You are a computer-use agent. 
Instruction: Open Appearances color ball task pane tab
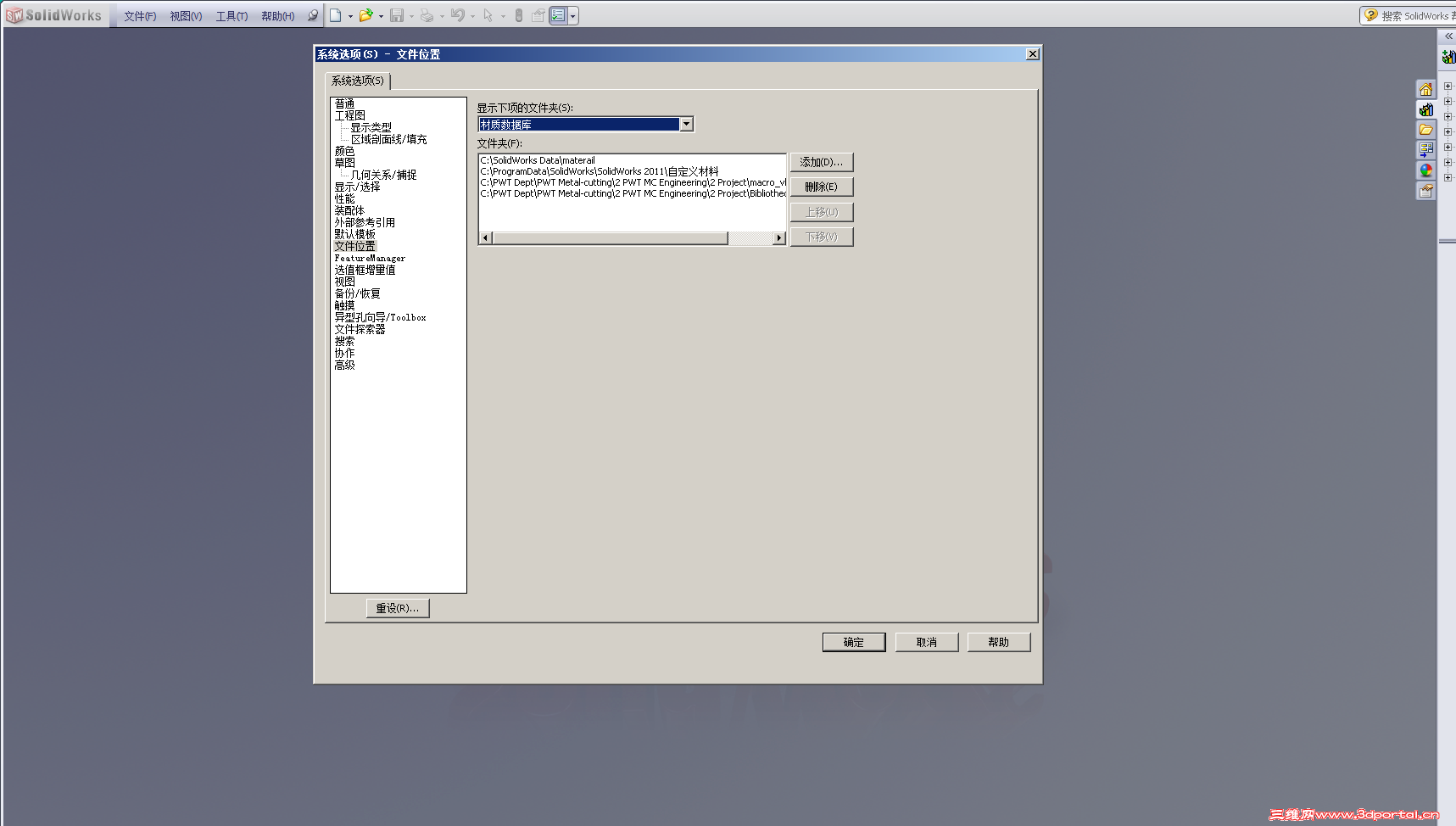pyautogui.click(x=1425, y=170)
